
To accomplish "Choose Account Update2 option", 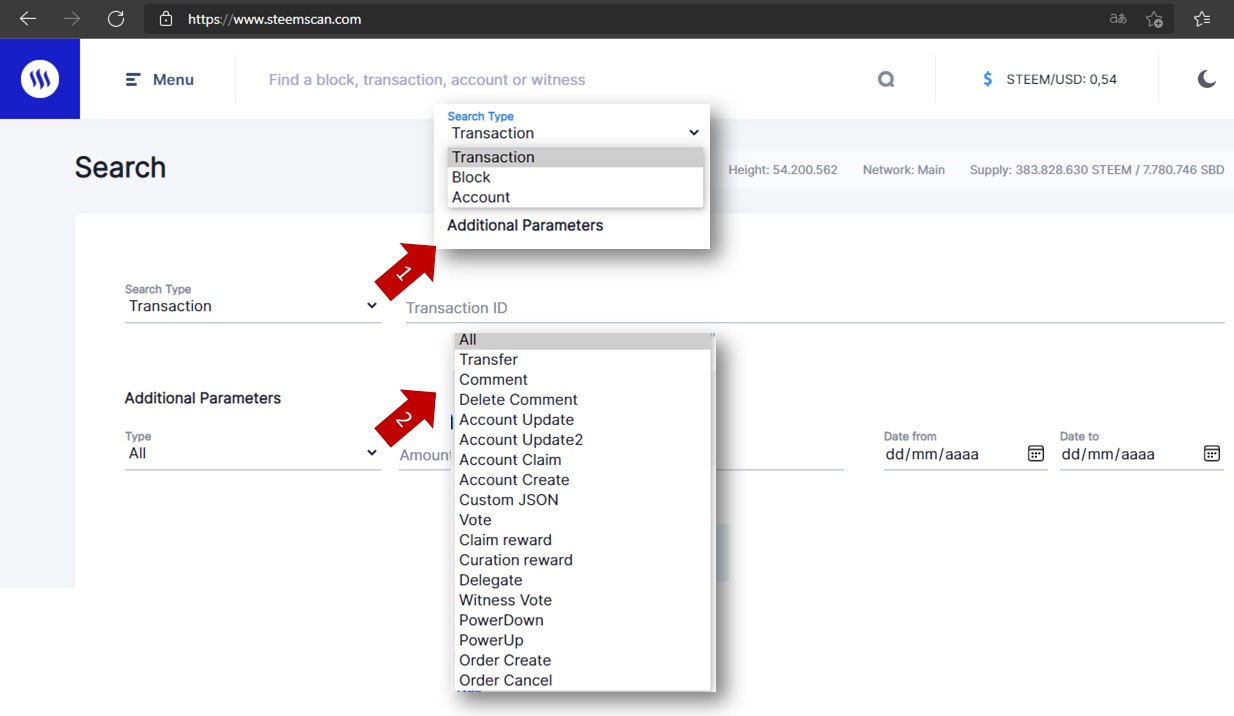I will tap(583, 440).
